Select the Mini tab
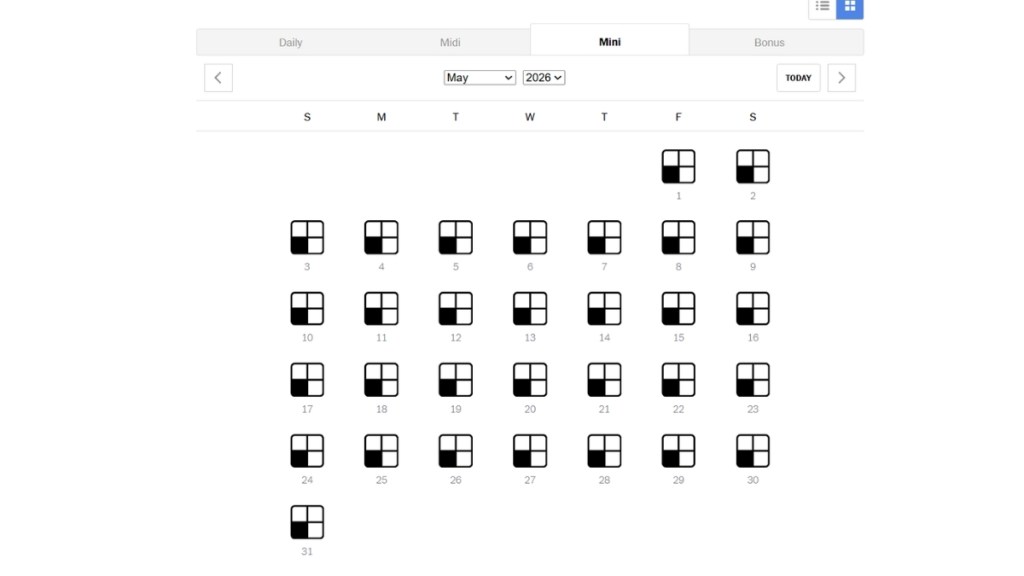 [x=609, y=41]
